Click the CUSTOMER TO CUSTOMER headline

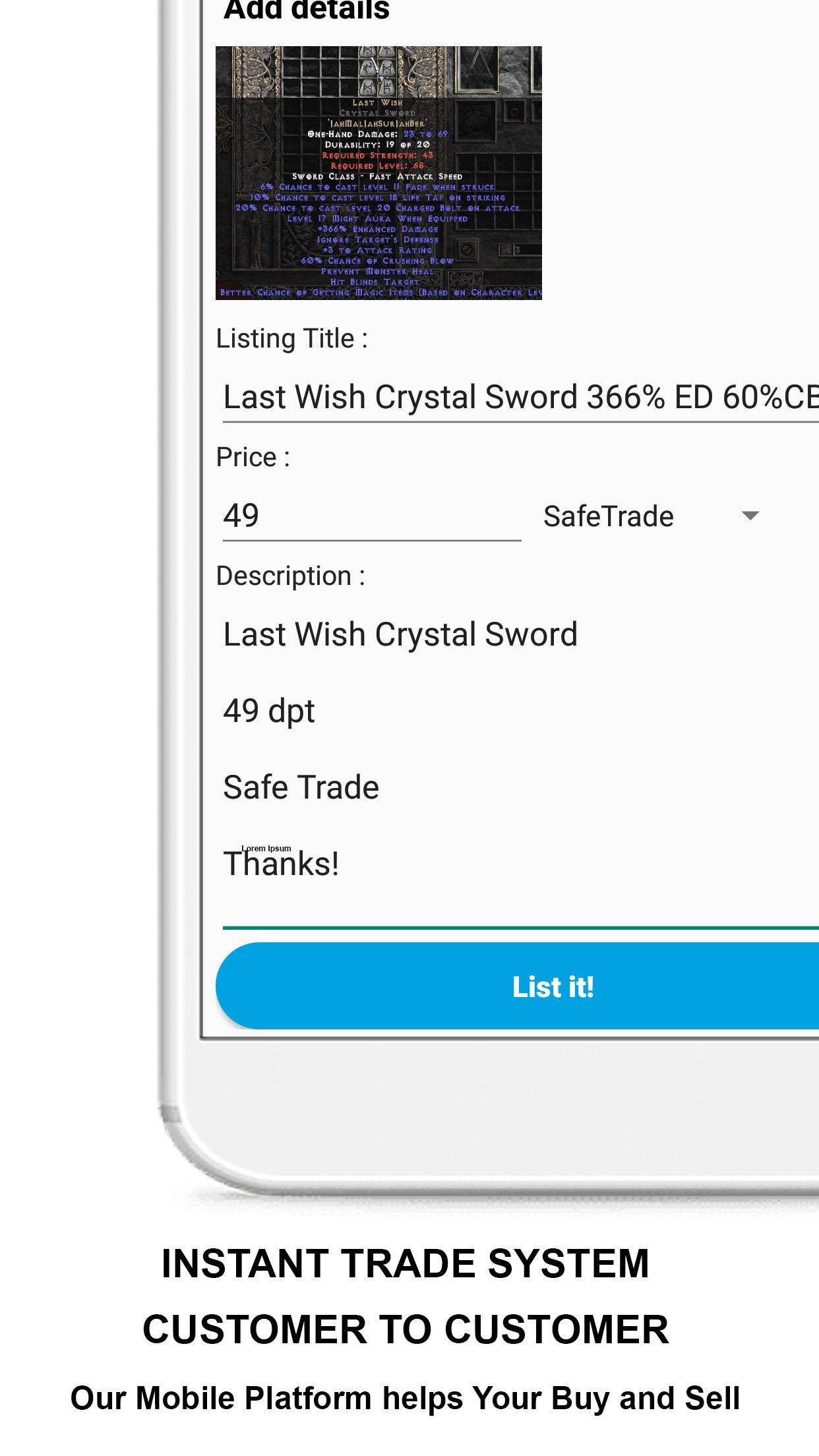(x=406, y=1329)
